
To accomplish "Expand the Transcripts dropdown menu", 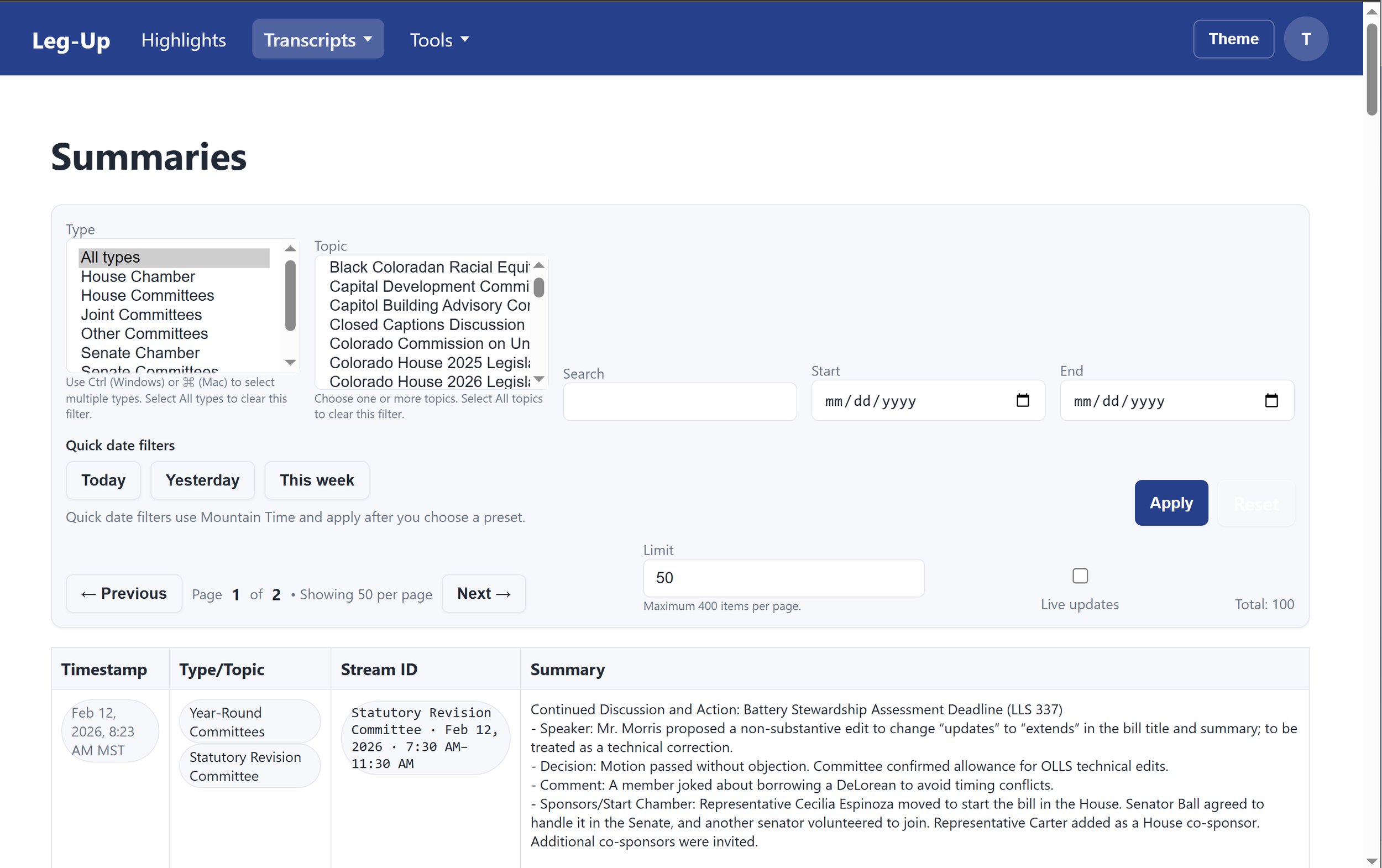I will pyautogui.click(x=318, y=40).
